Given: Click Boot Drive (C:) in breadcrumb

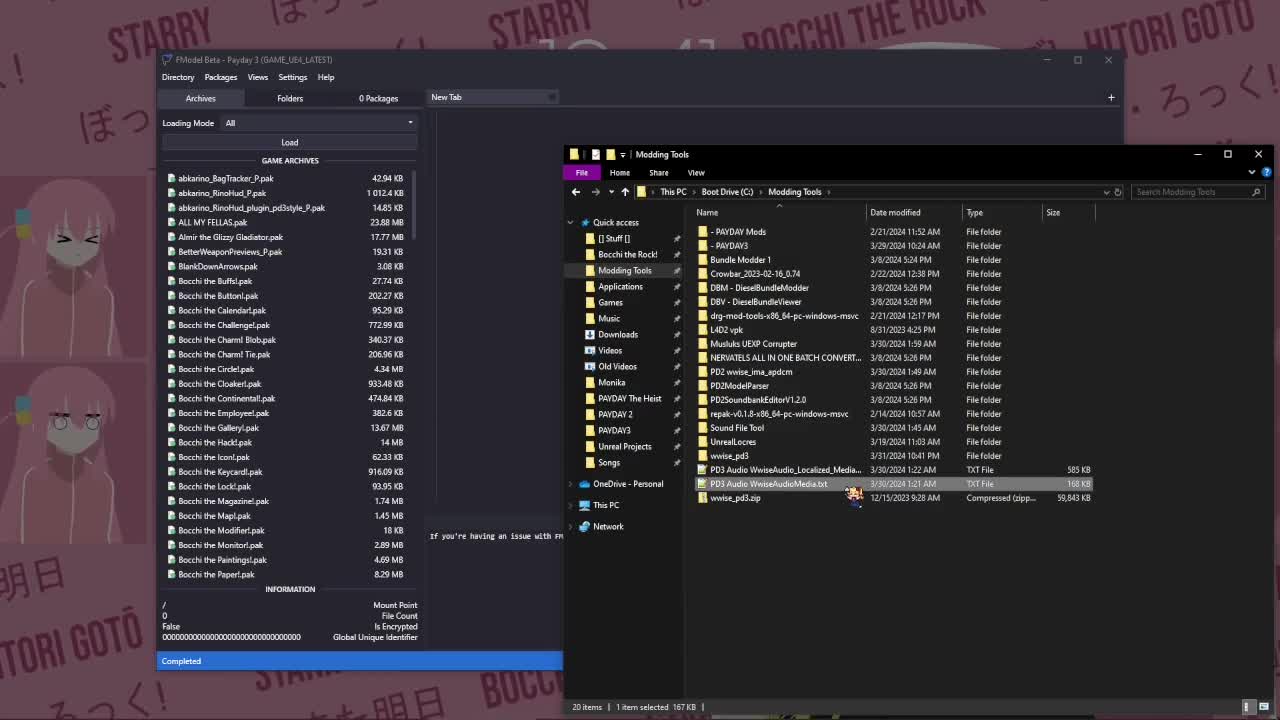Looking at the screenshot, I should (x=727, y=192).
